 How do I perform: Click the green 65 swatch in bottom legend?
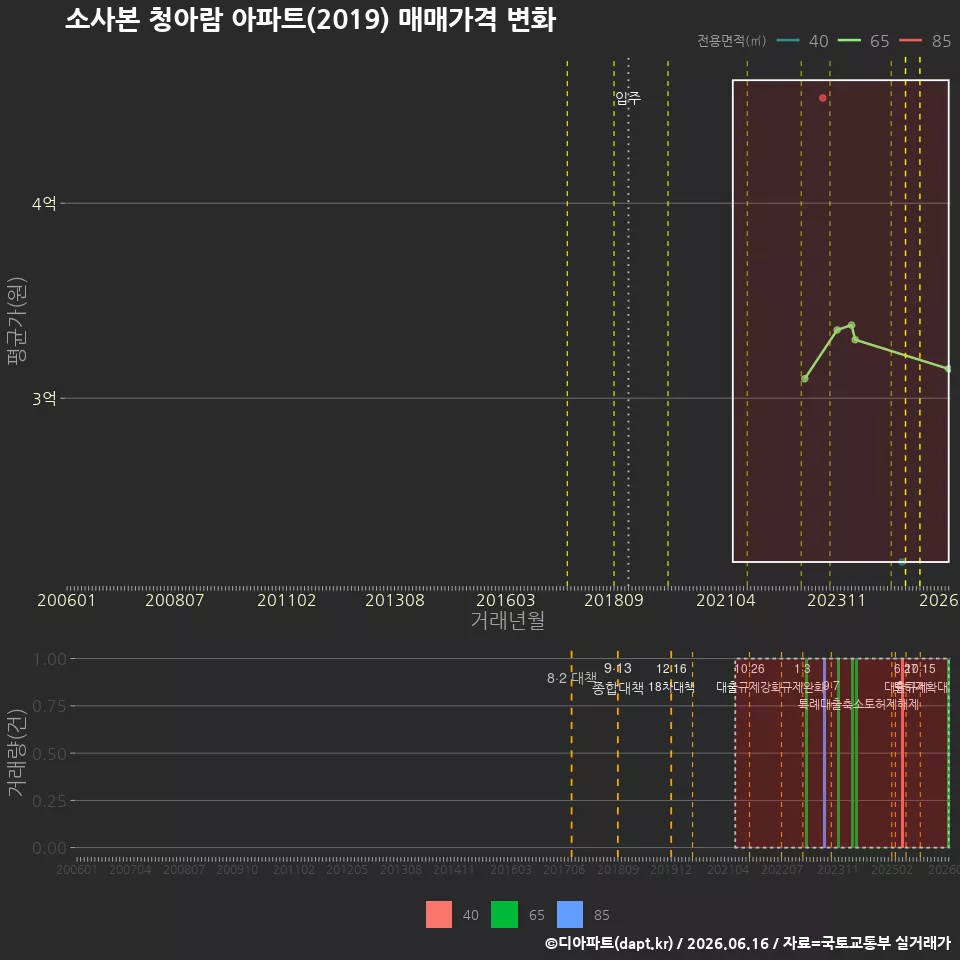[504, 915]
